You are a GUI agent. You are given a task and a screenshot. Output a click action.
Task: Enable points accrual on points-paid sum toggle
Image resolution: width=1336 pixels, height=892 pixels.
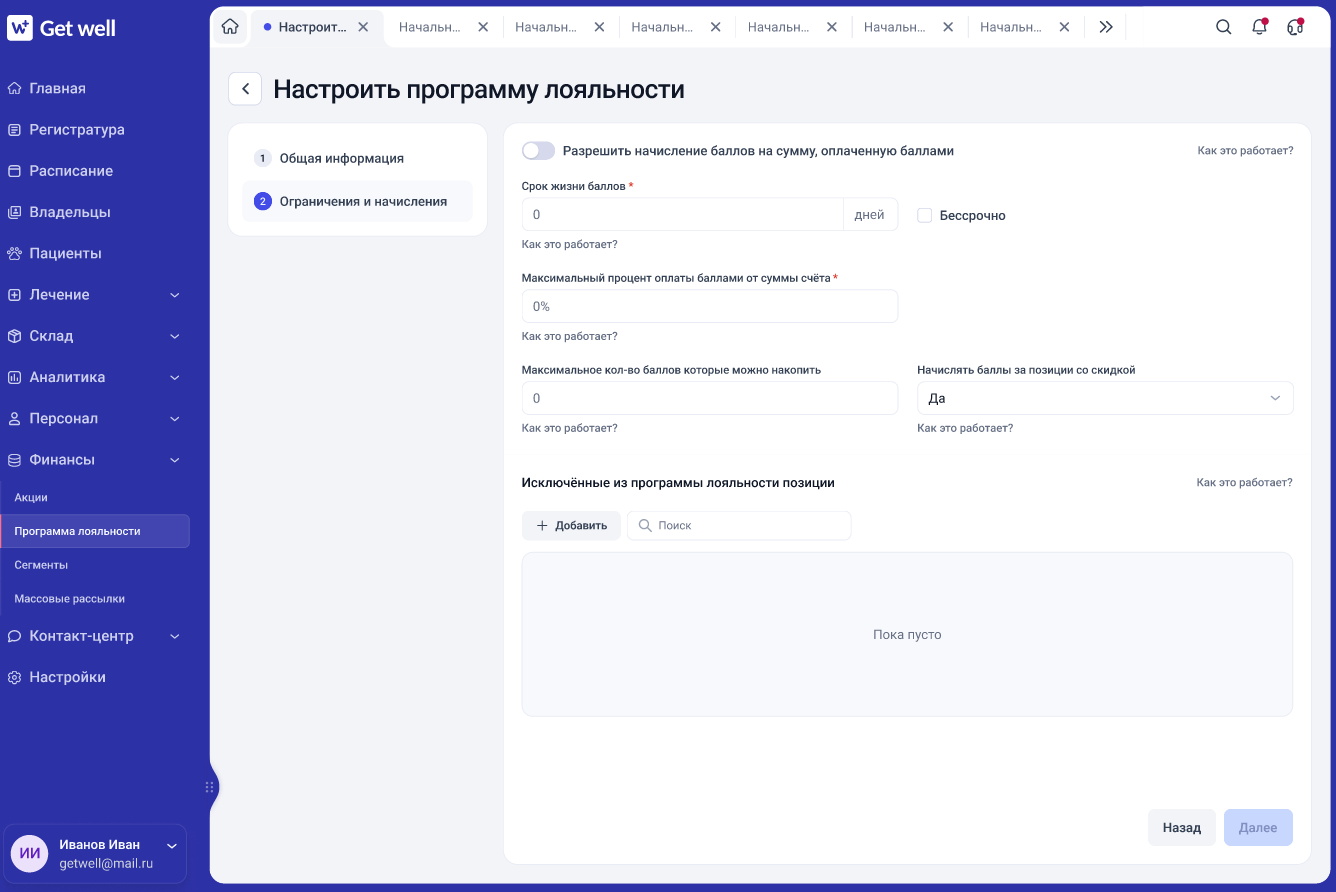pos(538,151)
